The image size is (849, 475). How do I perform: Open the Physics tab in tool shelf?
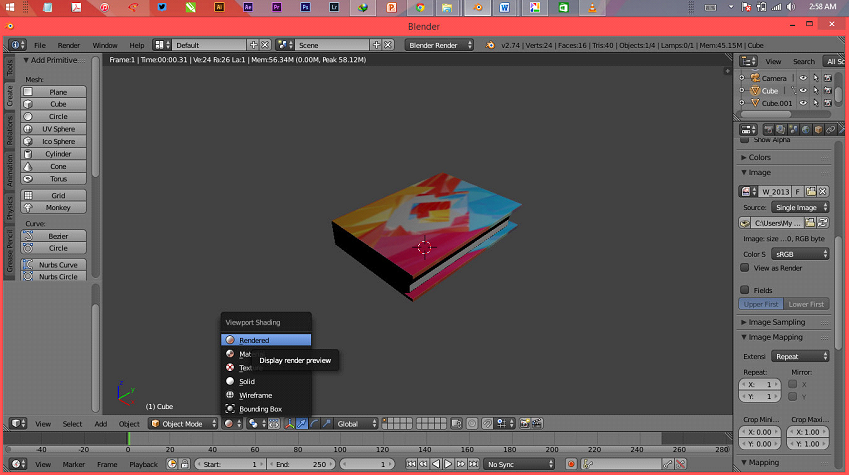click(9, 209)
